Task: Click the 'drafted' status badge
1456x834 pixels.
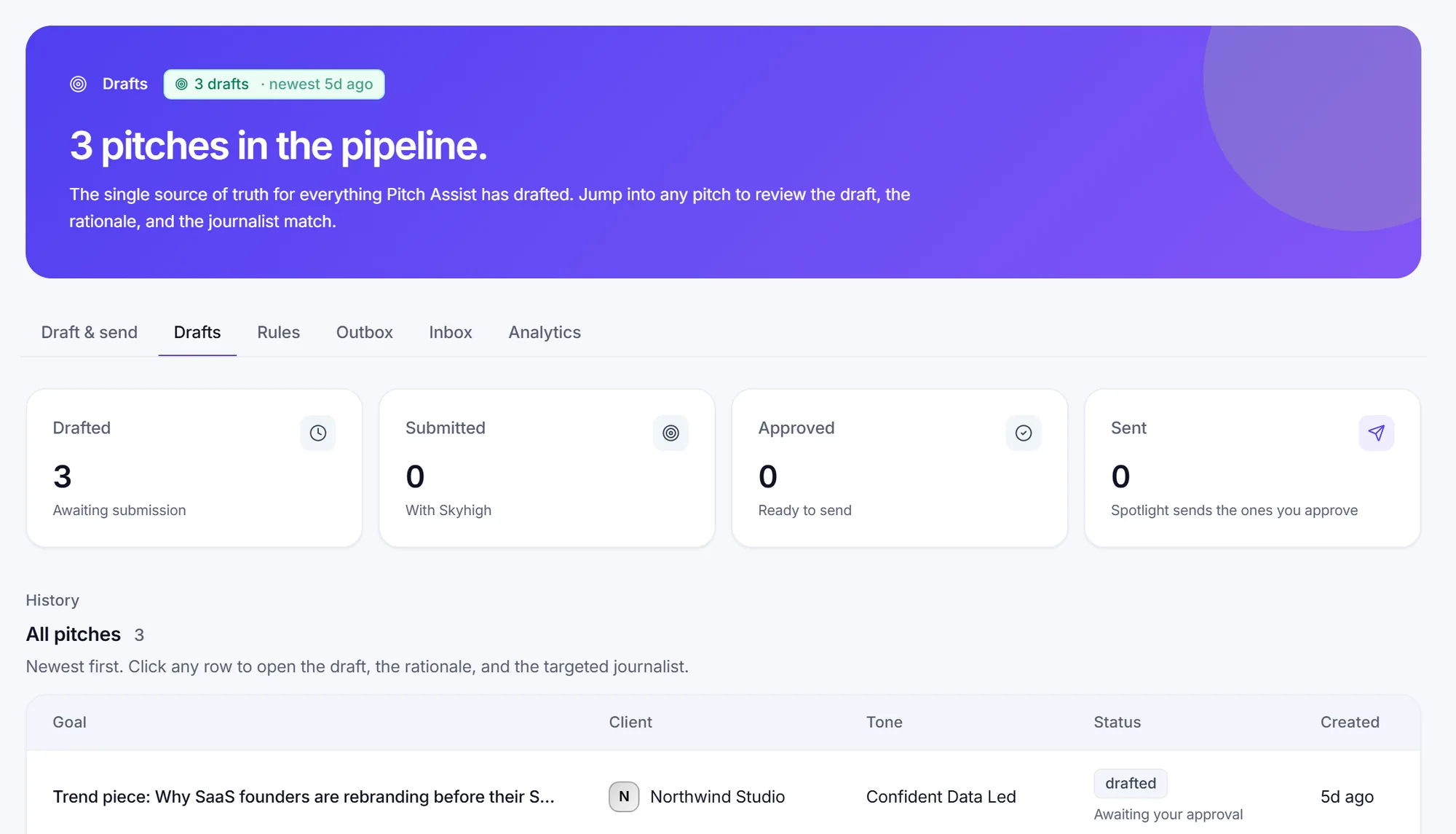Action: (1131, 783)
